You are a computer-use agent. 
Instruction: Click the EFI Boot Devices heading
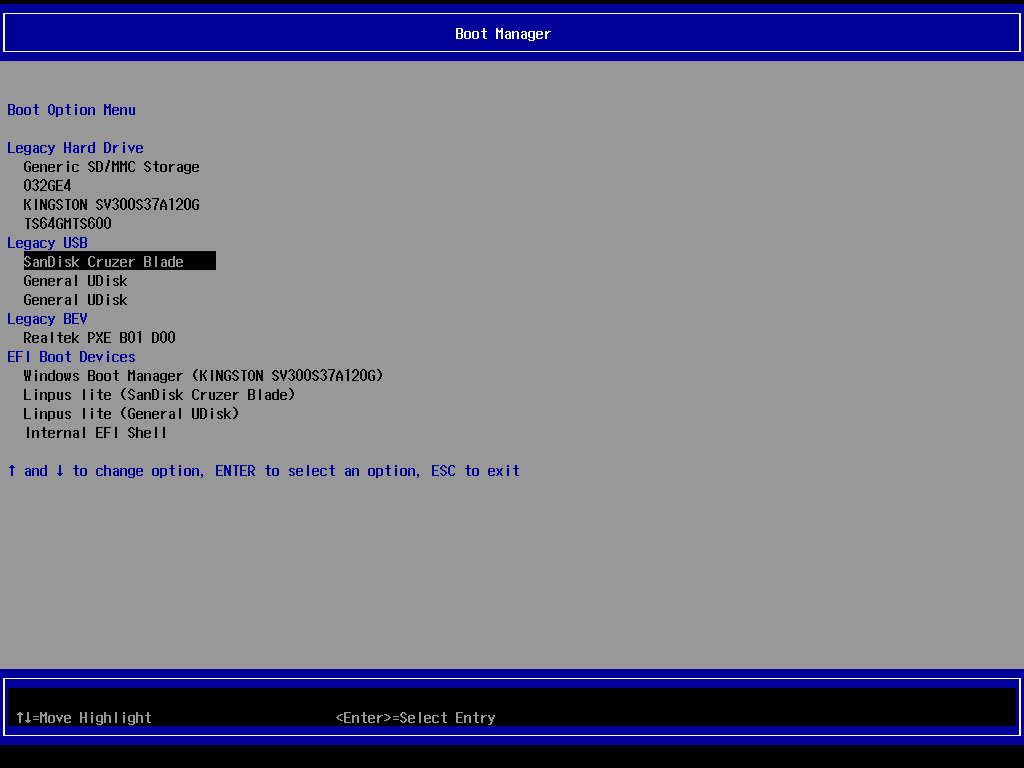point(71,357)
